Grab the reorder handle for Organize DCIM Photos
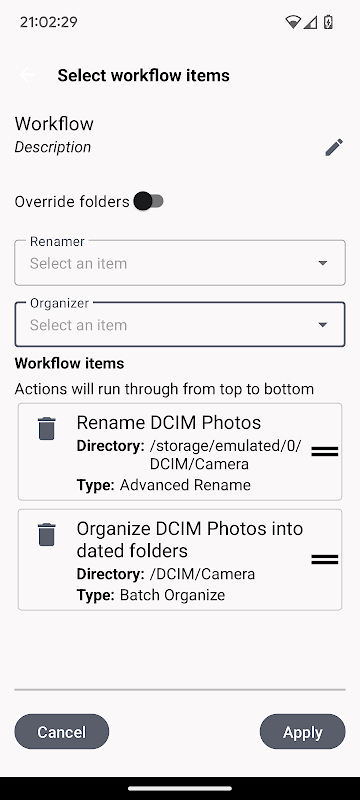The image size is (360, 800). [325, 560]
